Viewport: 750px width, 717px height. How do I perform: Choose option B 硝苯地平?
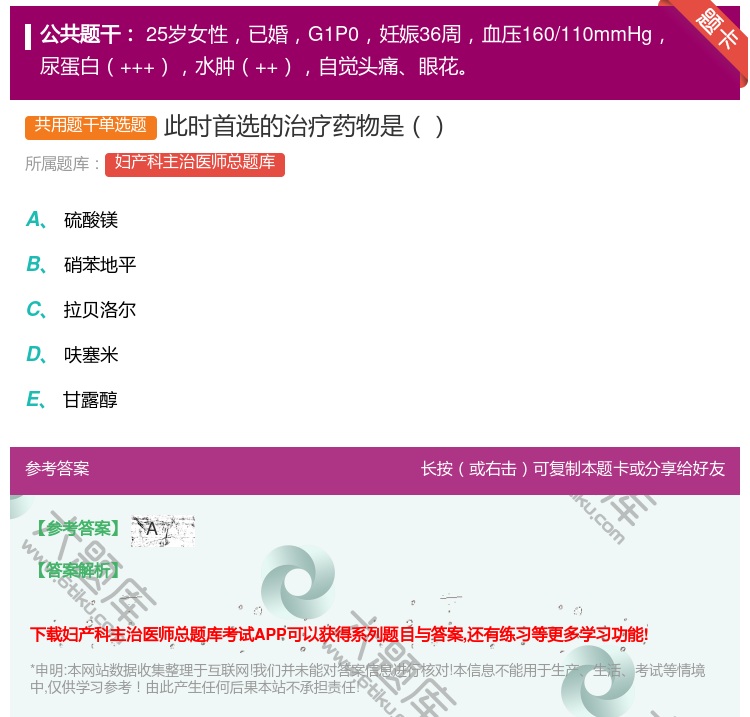[x=99, y=265]
